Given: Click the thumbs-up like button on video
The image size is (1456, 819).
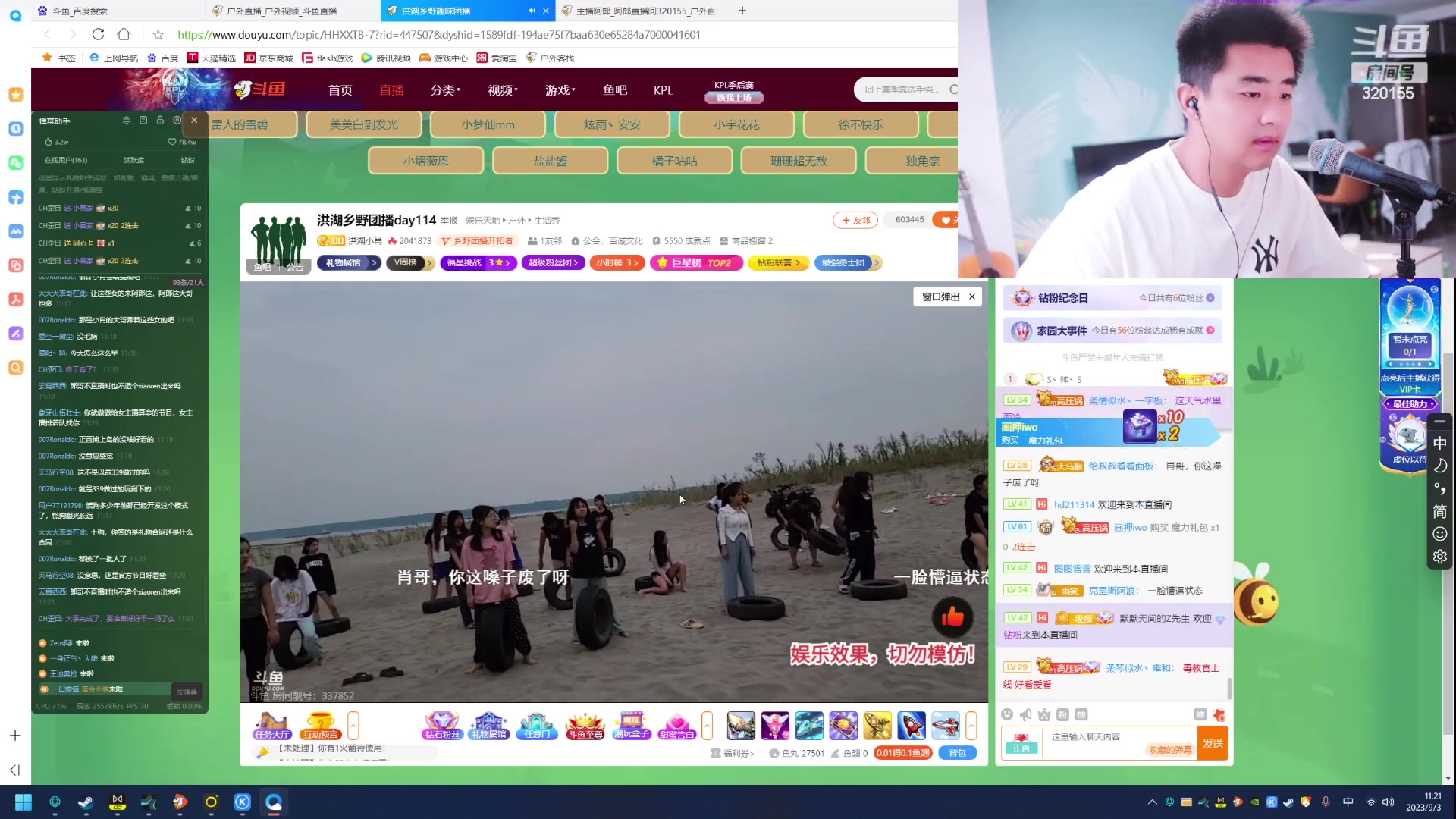Looking at the screenshot, I should pos(952,617).
